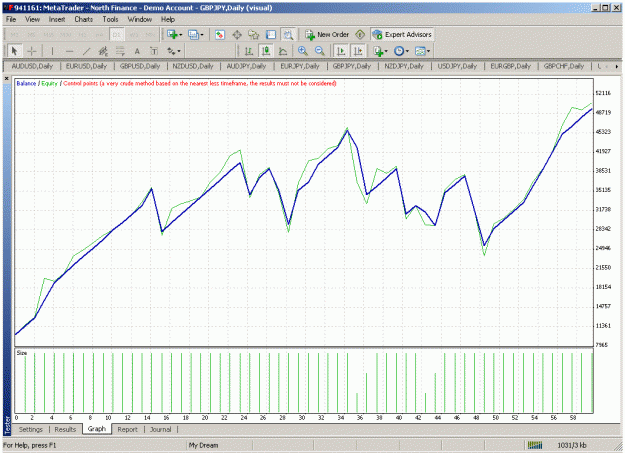Image resolution: width=625 pixels, height=453 pixels.
Task: Click the Profiles toolbar icon
Action: coord(193,35)
